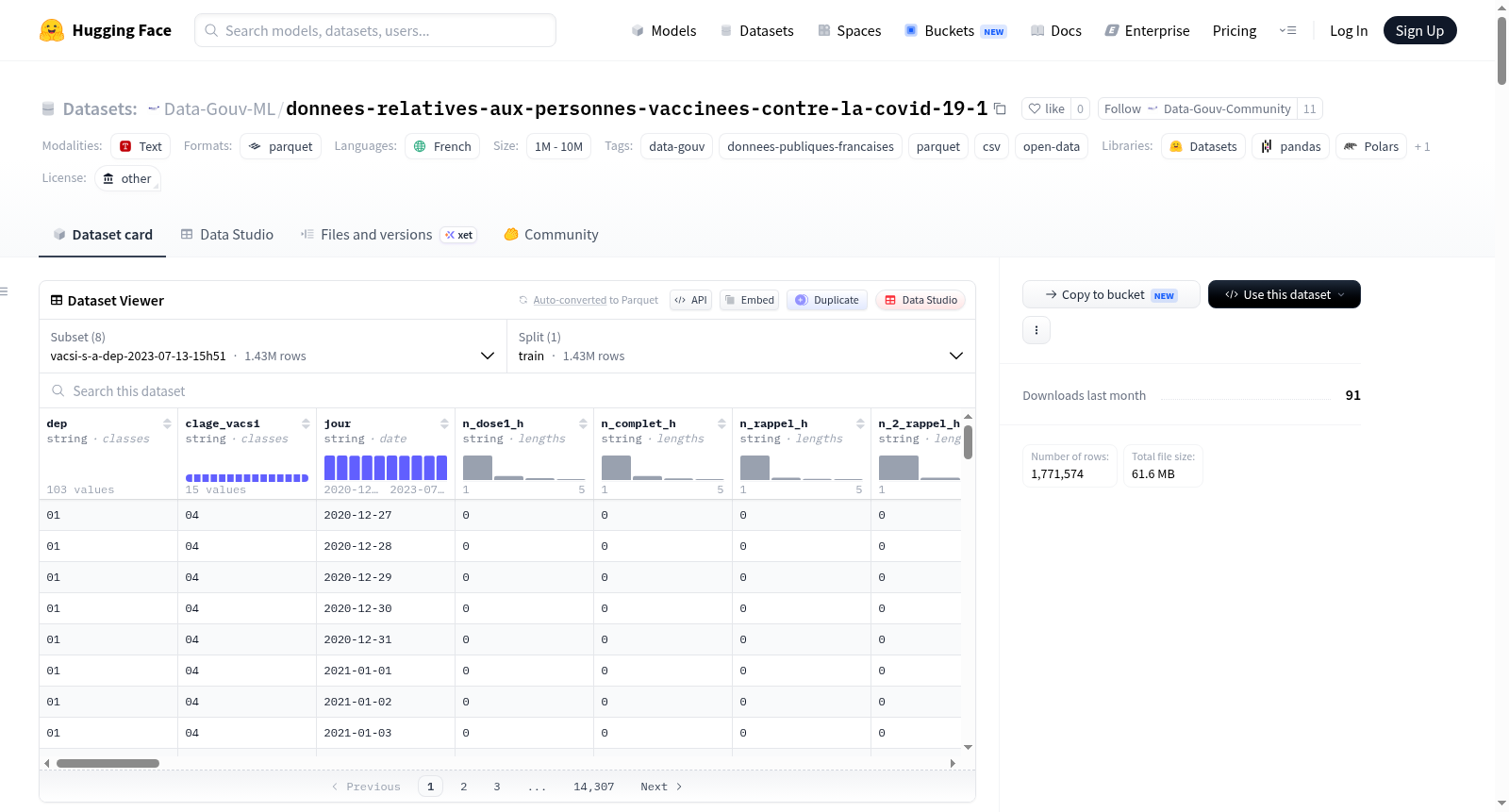
Task: Go to Datasets in the top navigation
Action: click(x=756, y=31)
